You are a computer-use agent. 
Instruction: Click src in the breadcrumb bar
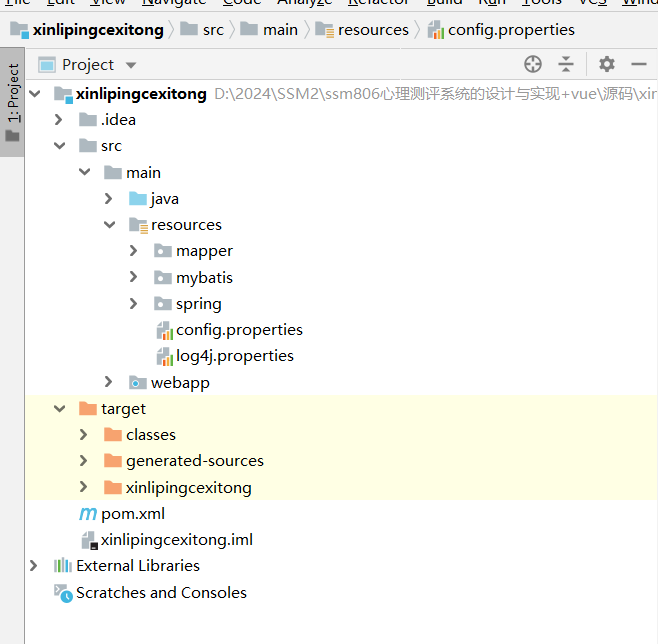tap(212, 30)
